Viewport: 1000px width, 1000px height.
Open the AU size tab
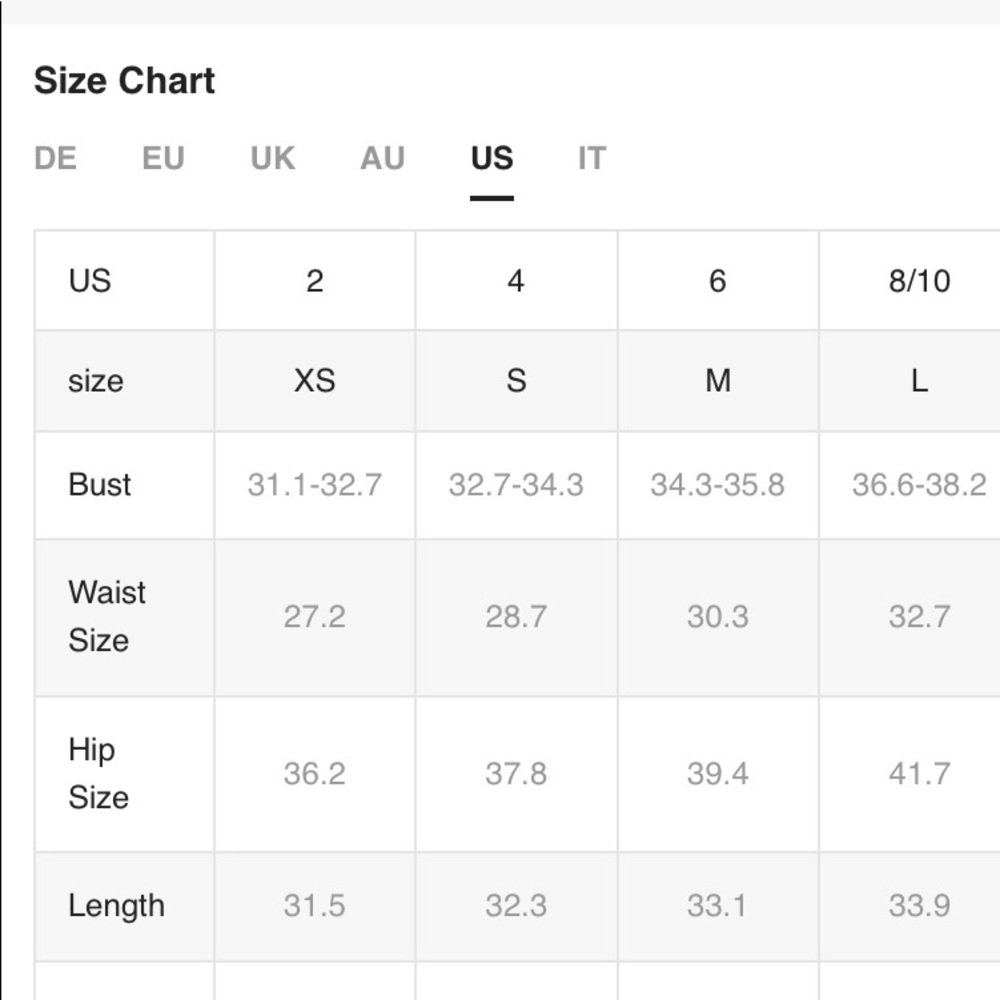(382, 158)
